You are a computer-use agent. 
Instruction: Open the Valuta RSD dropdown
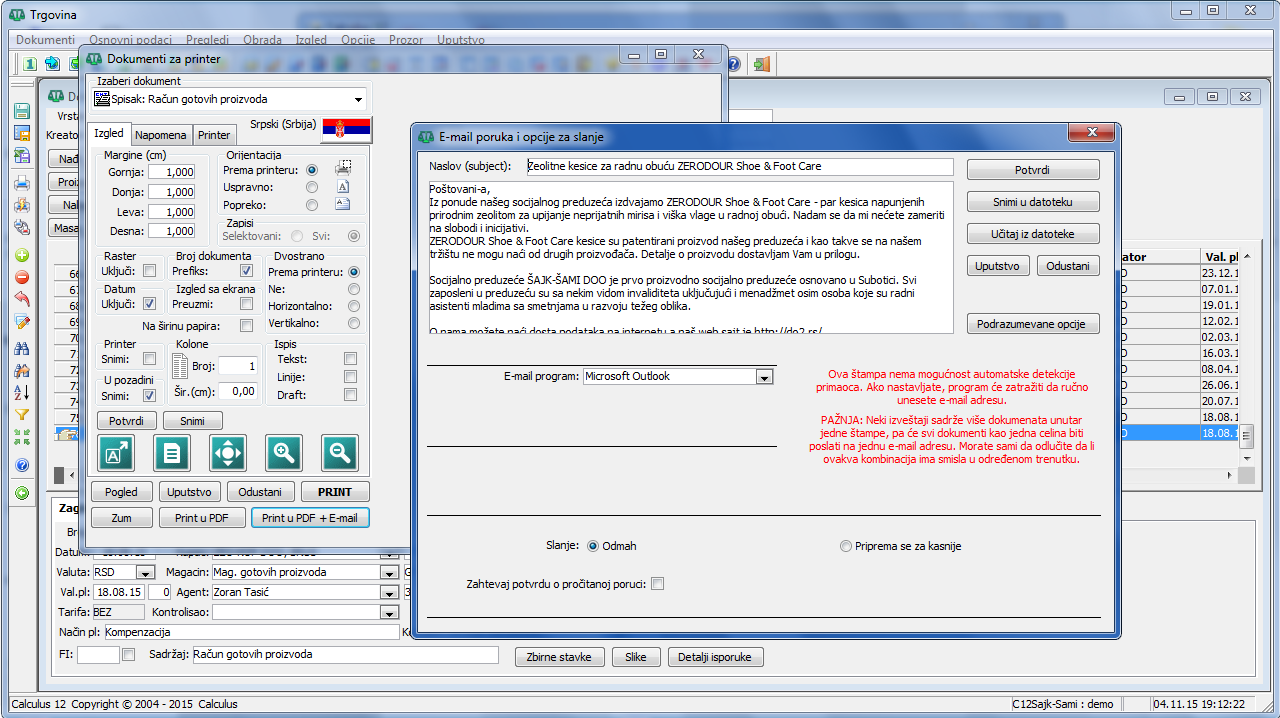pos(145,573)
